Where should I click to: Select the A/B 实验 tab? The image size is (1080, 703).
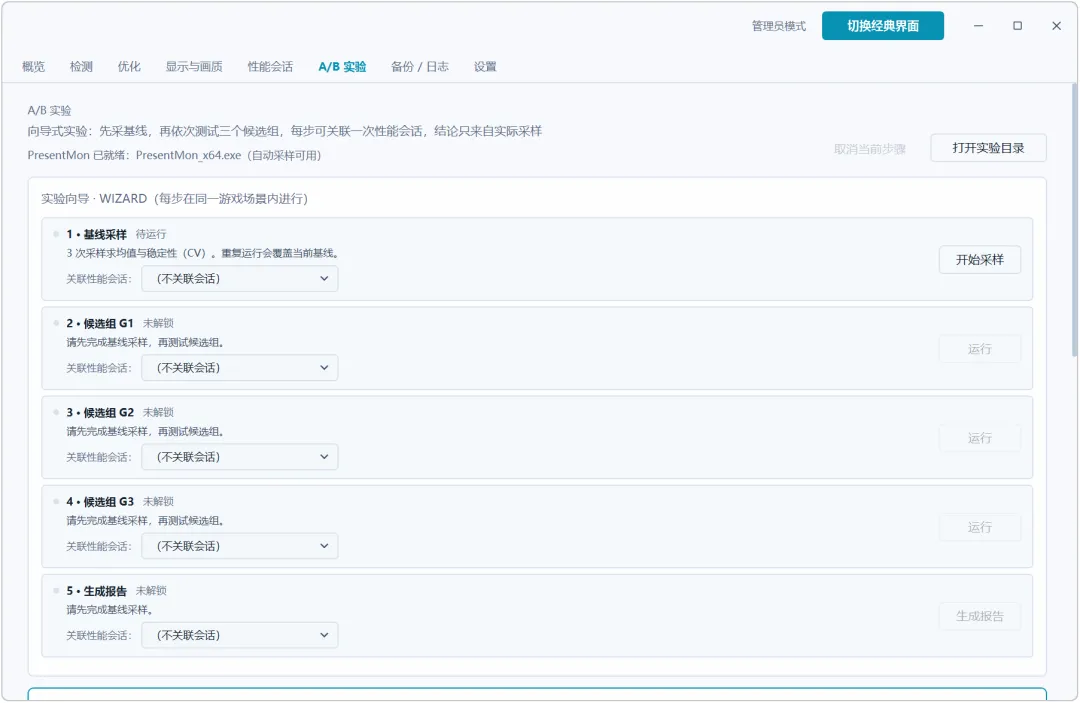[x=342, y=67]
